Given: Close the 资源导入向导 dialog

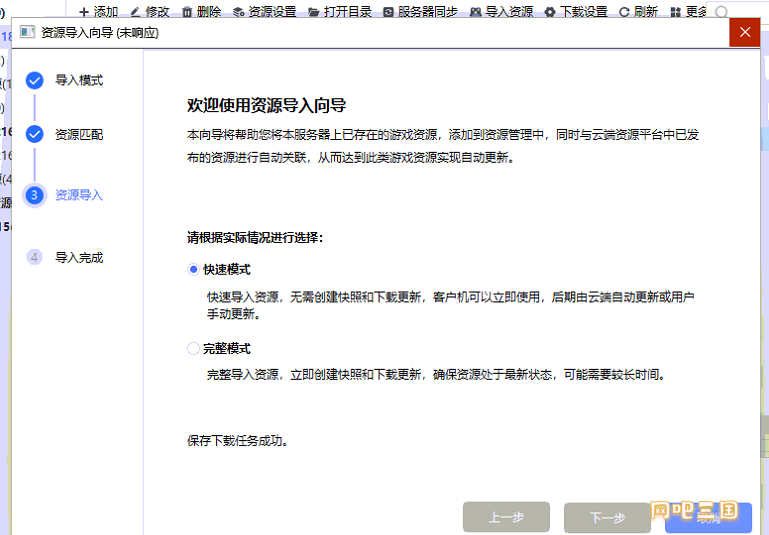Looking at the screenshot, I should (x=744, y=33).
